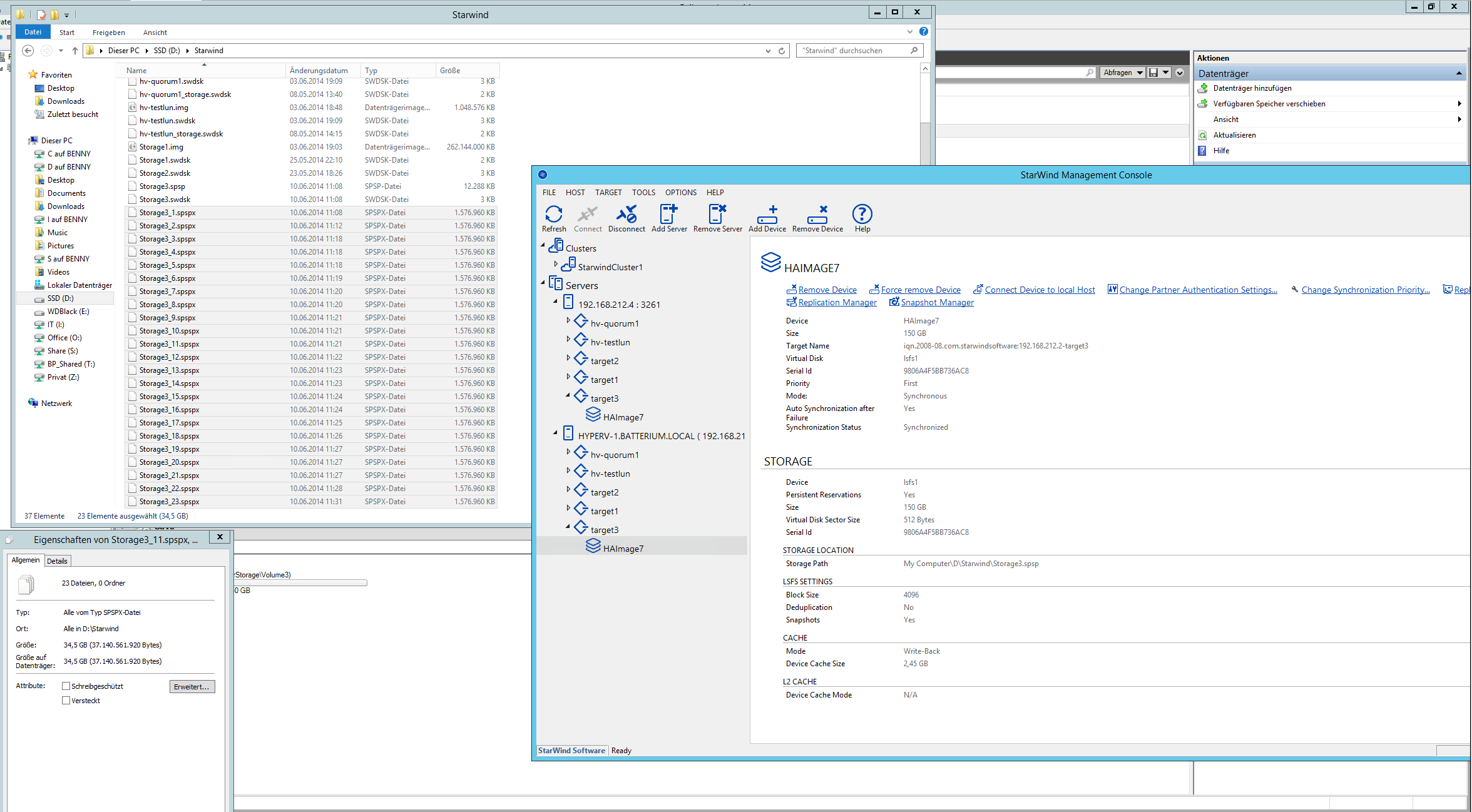Open the TARGET menu
Image resolution: width=1472 pixels, height=812 pixels.
[608, 193]
